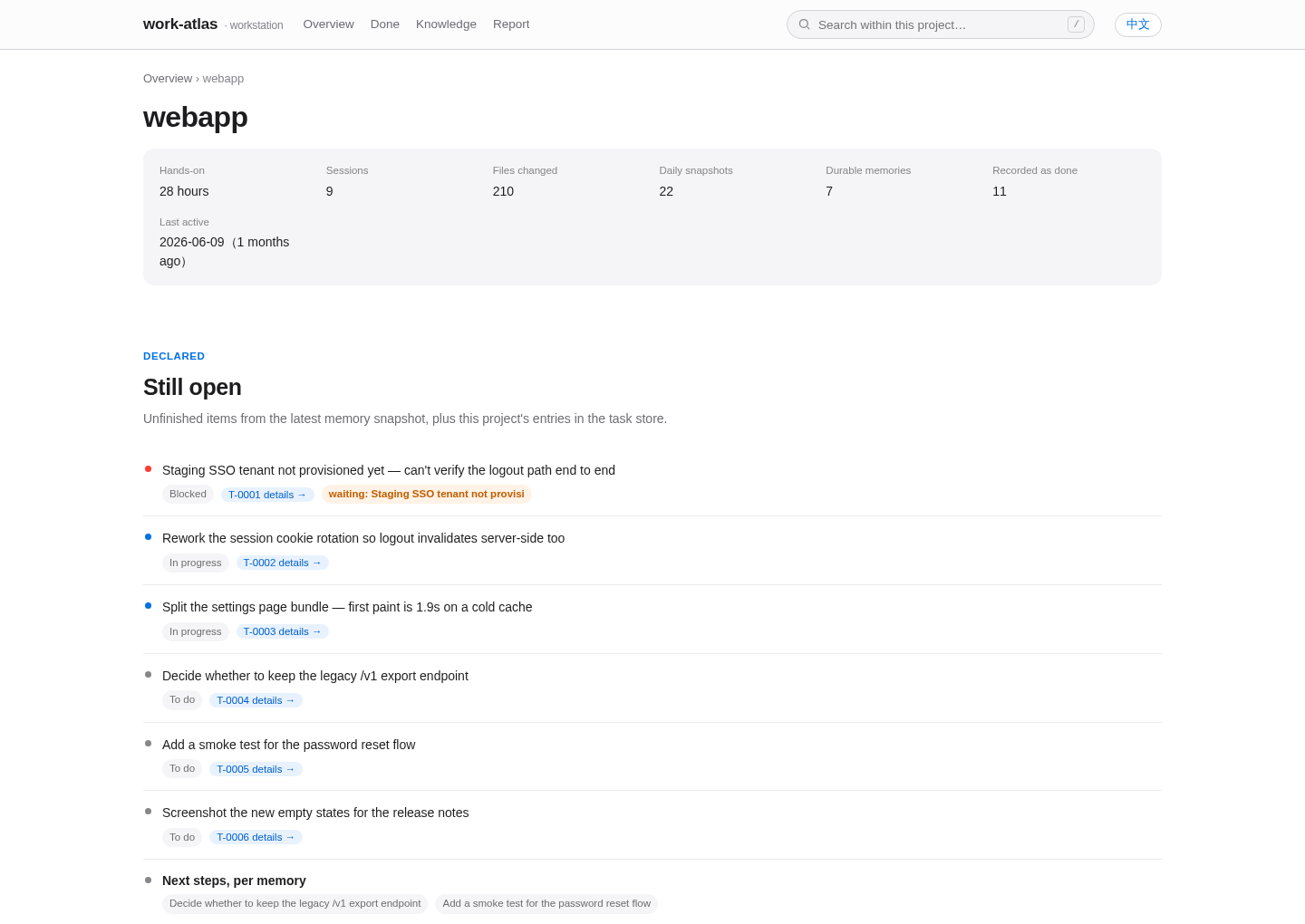Click To do badge under smoke test task

[182, 768]
